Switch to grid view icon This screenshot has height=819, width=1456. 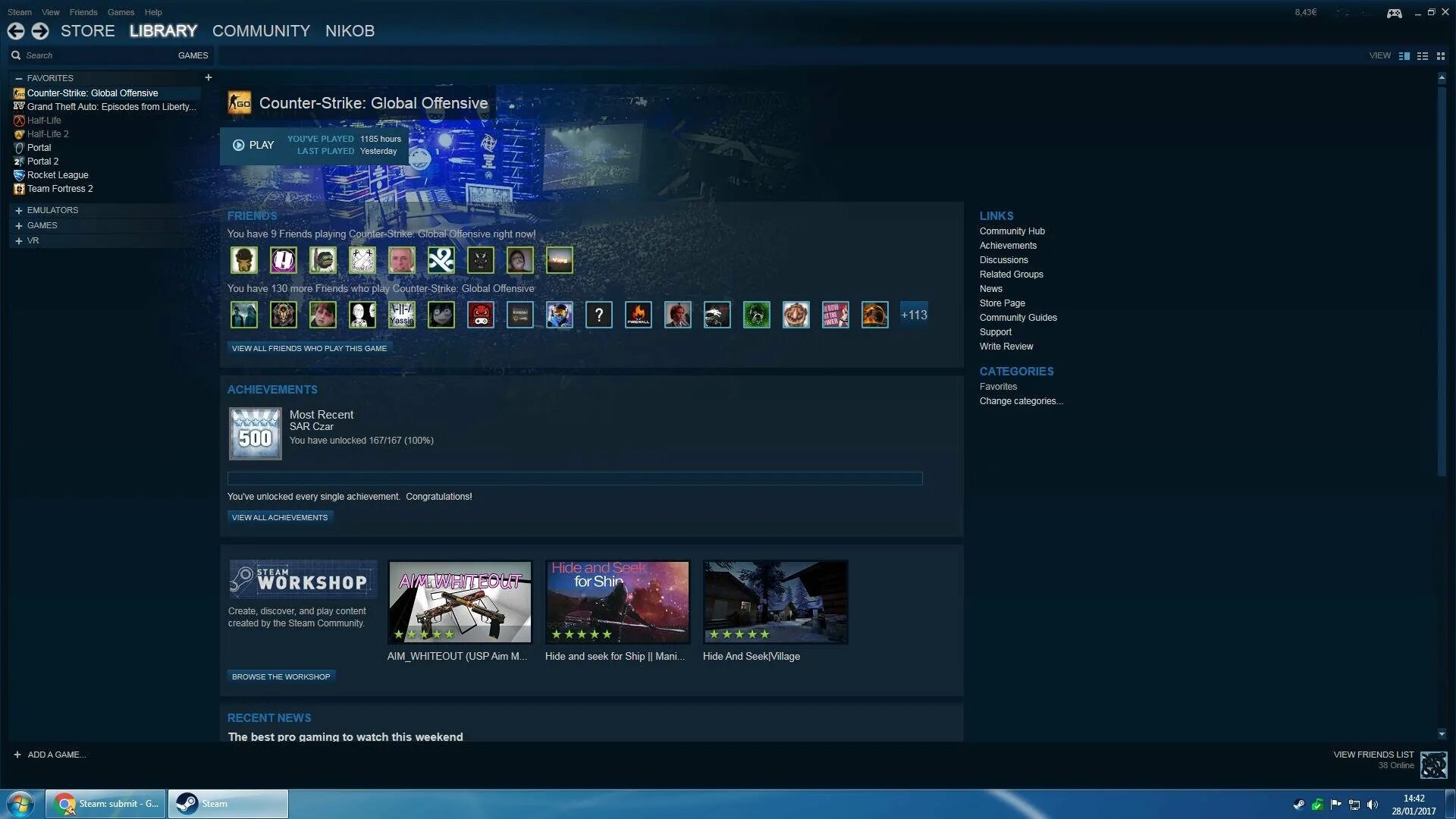1441,55
